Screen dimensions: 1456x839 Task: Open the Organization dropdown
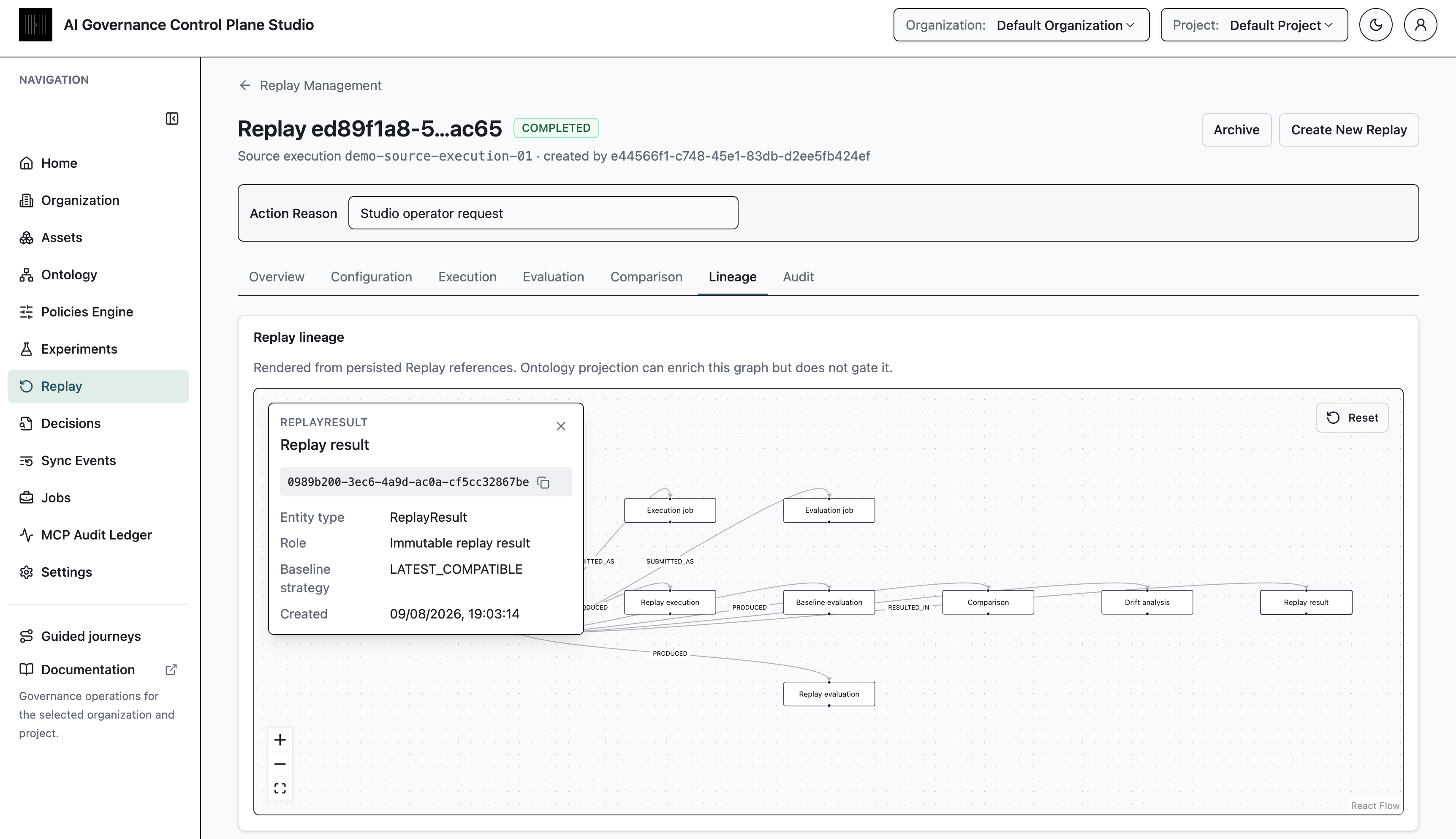coord(1021,25)
